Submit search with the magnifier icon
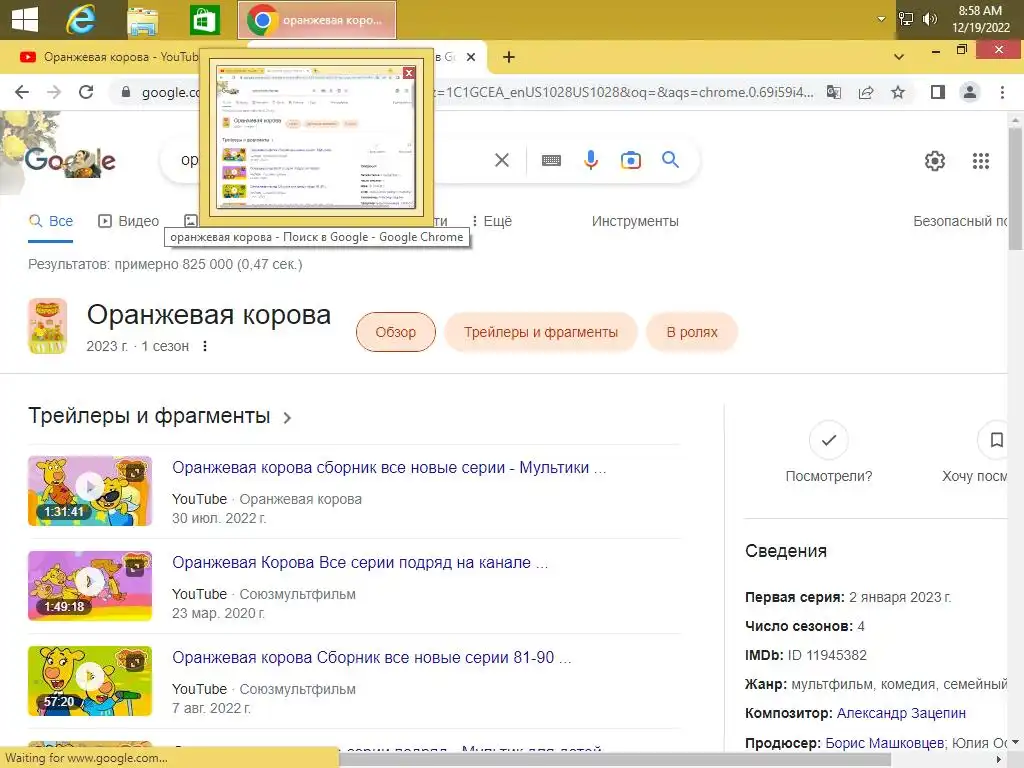The height and width of the screenshot is (768, 1024). pyautogui.click(x=670, y=159)
